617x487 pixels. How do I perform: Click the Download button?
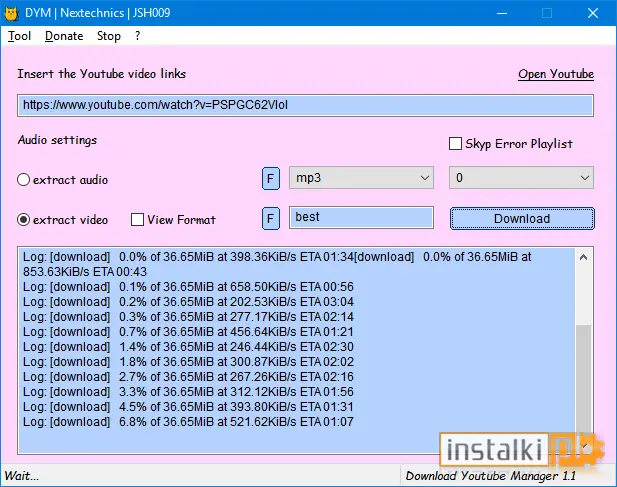point(522,218)
